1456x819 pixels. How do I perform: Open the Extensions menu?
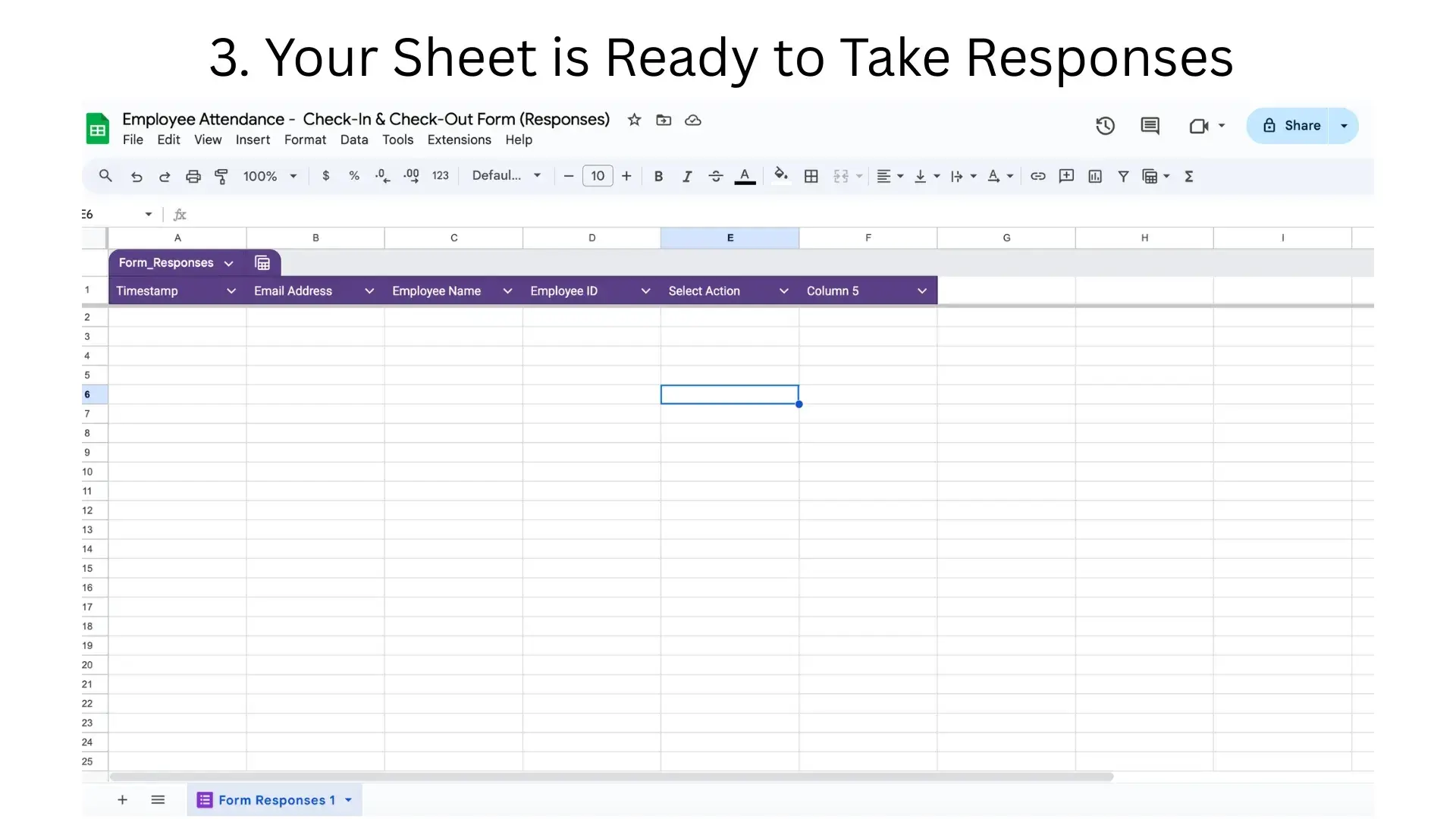click(x=459, y=140)
